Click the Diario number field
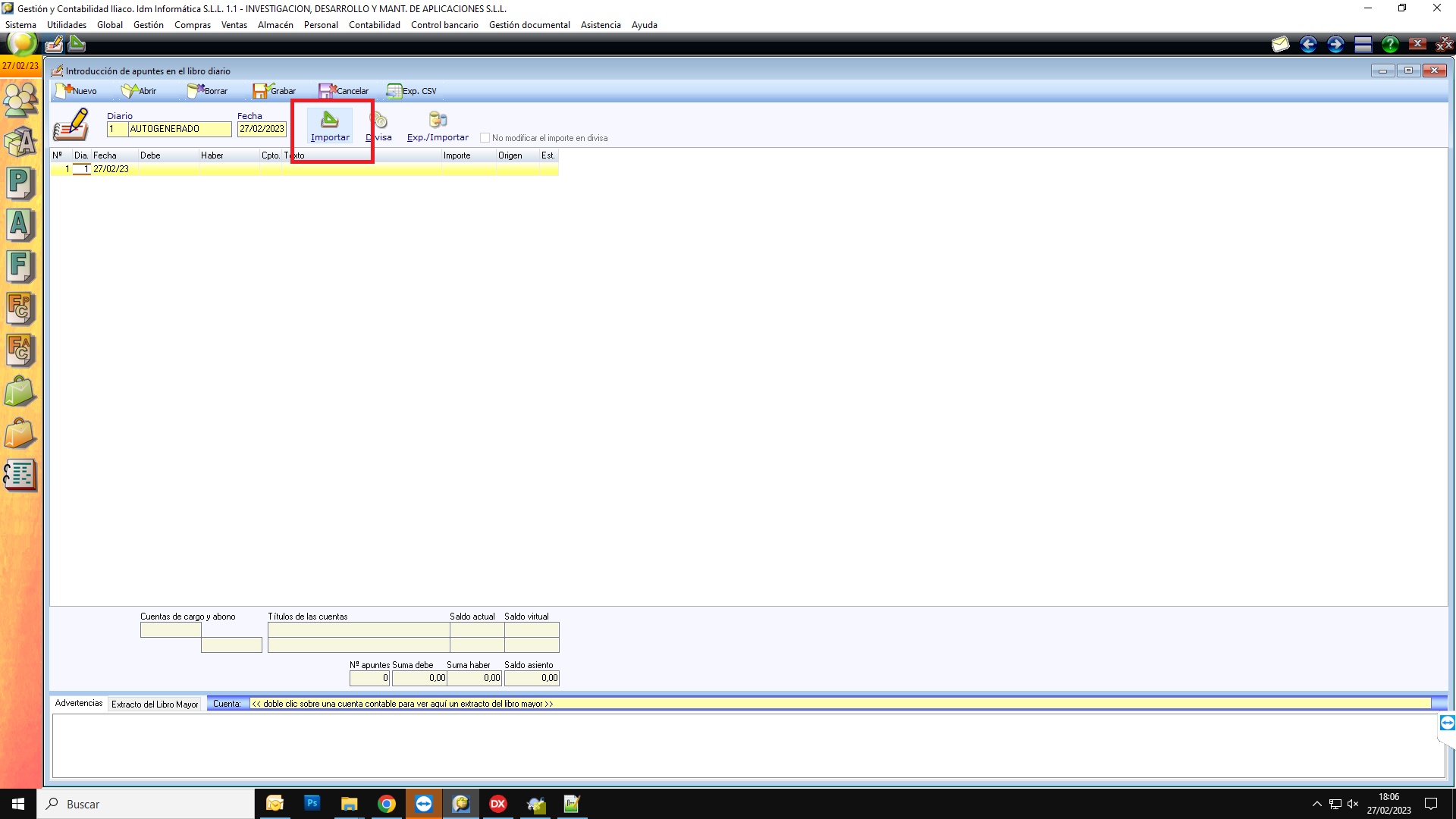This screenshot has height=819, width=1456. click(117, 129)
